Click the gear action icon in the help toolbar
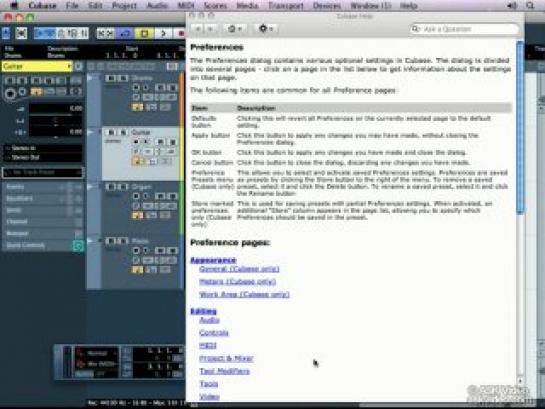 coord(266,28)
